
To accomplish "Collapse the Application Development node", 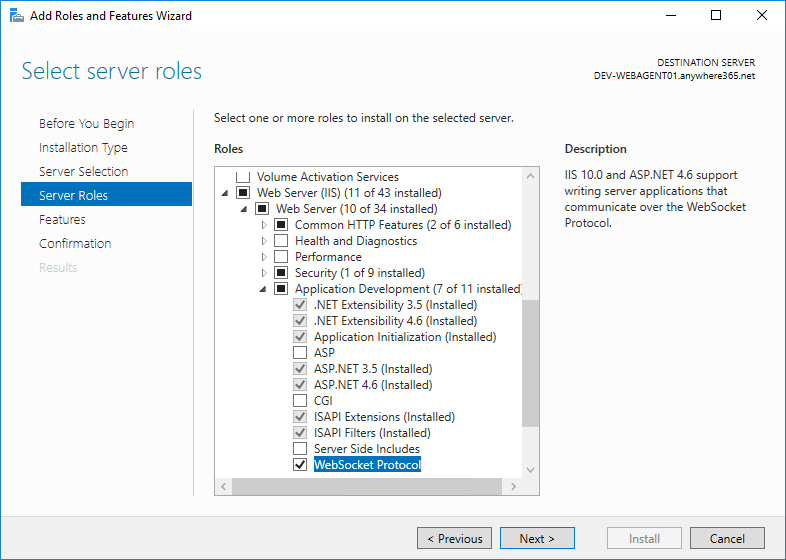I will point(263,289).
